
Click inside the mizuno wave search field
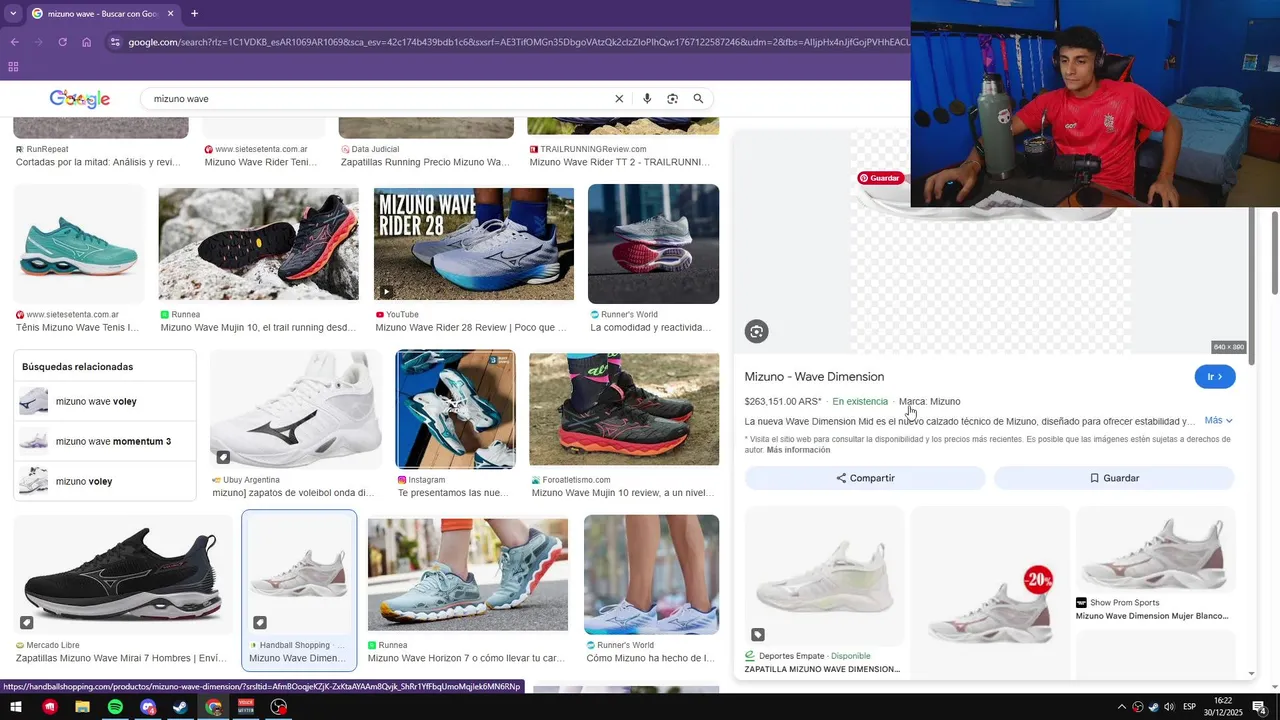click(380, 99)
